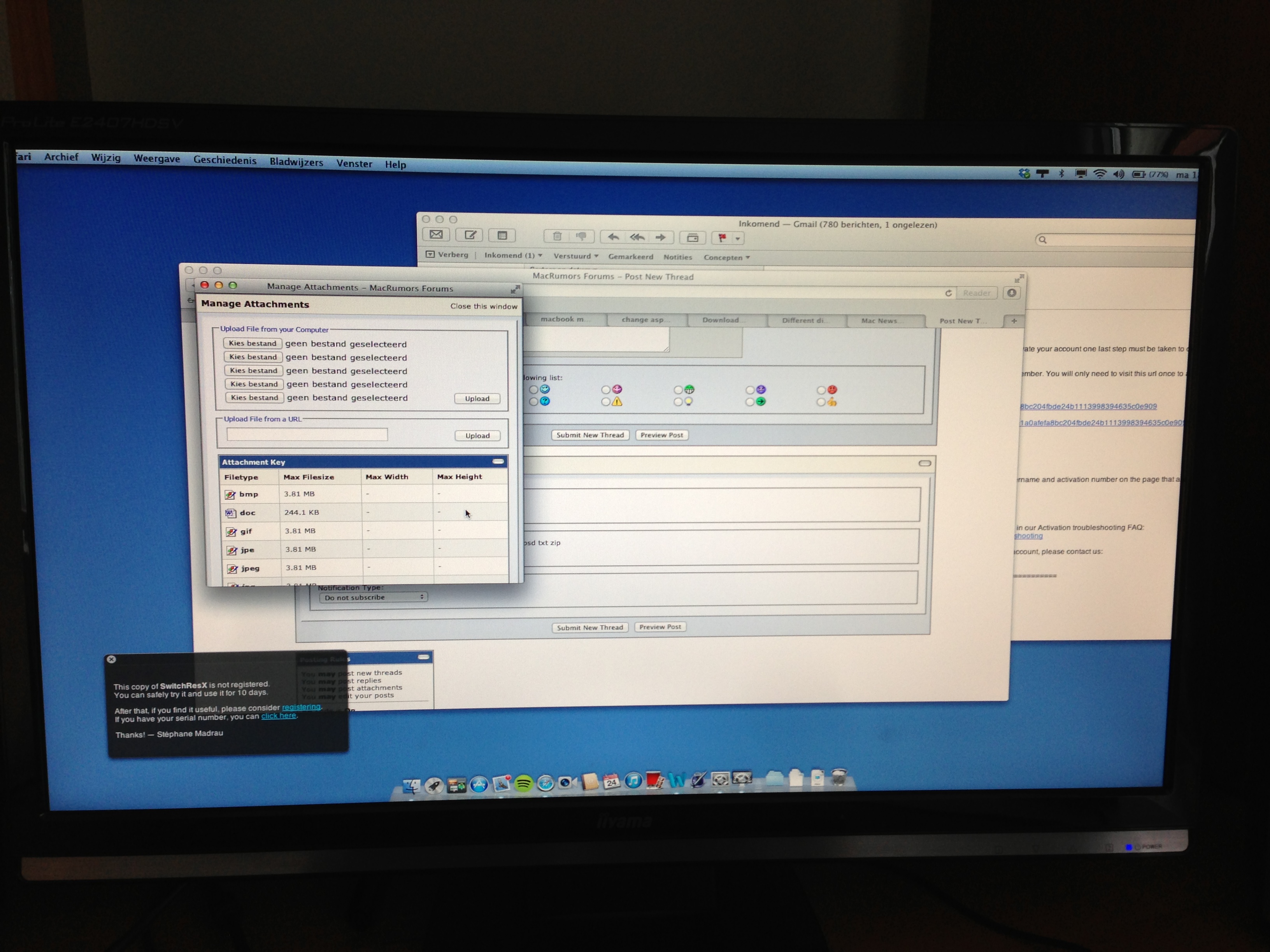1270x952 pixels.
Task: Collapse the additional options section in Safari
Action: [924, 463]
